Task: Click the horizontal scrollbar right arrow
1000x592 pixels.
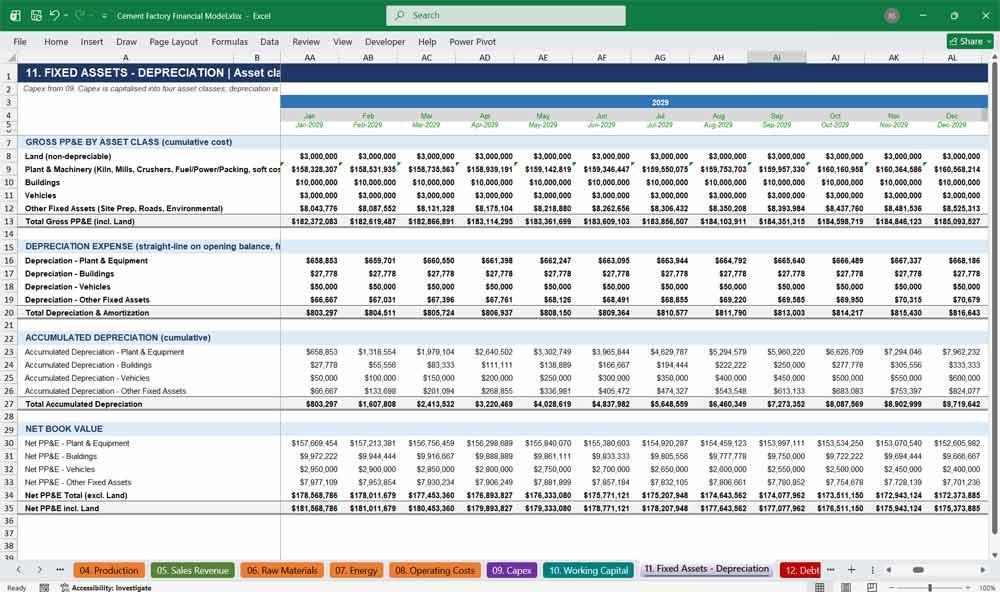Action: pyautogui.click(x=983, y=570)
